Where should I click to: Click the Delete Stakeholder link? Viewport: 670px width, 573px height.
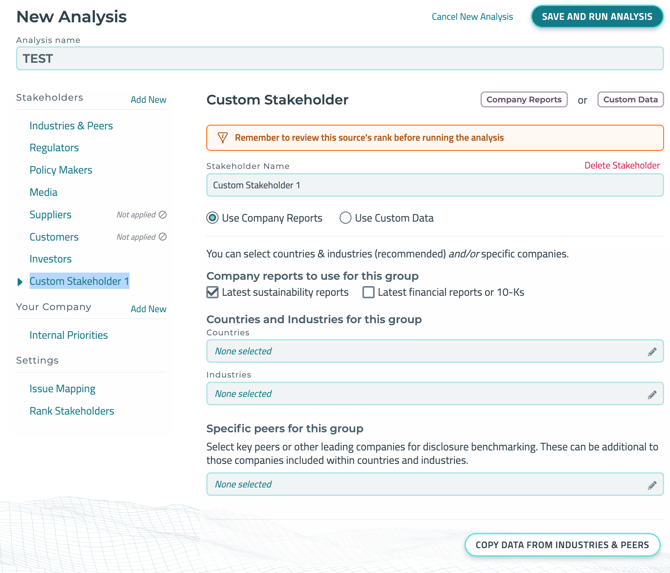click(x=621, y=165)
